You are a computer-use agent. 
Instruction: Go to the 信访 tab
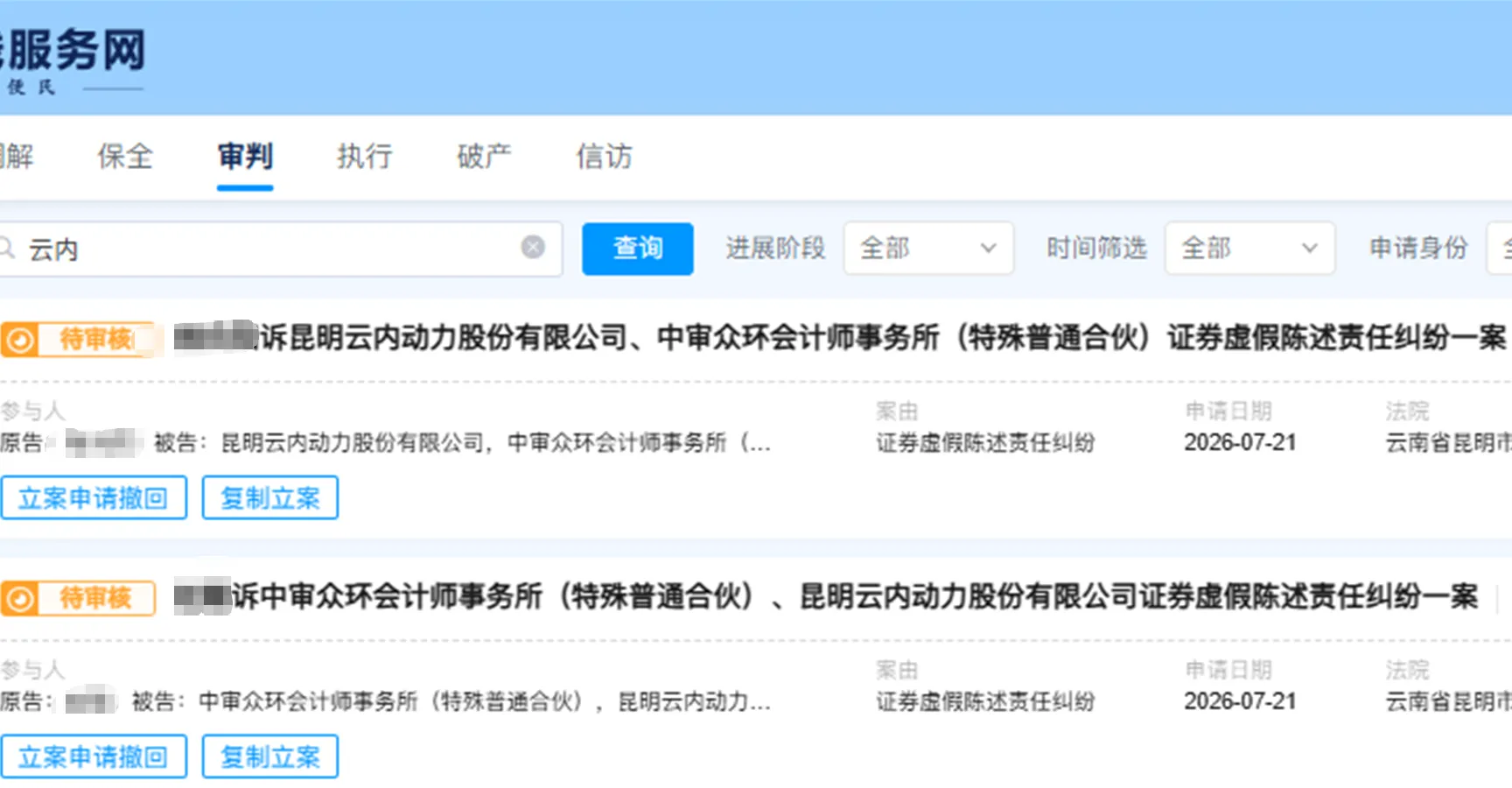(x=604, y=157)
